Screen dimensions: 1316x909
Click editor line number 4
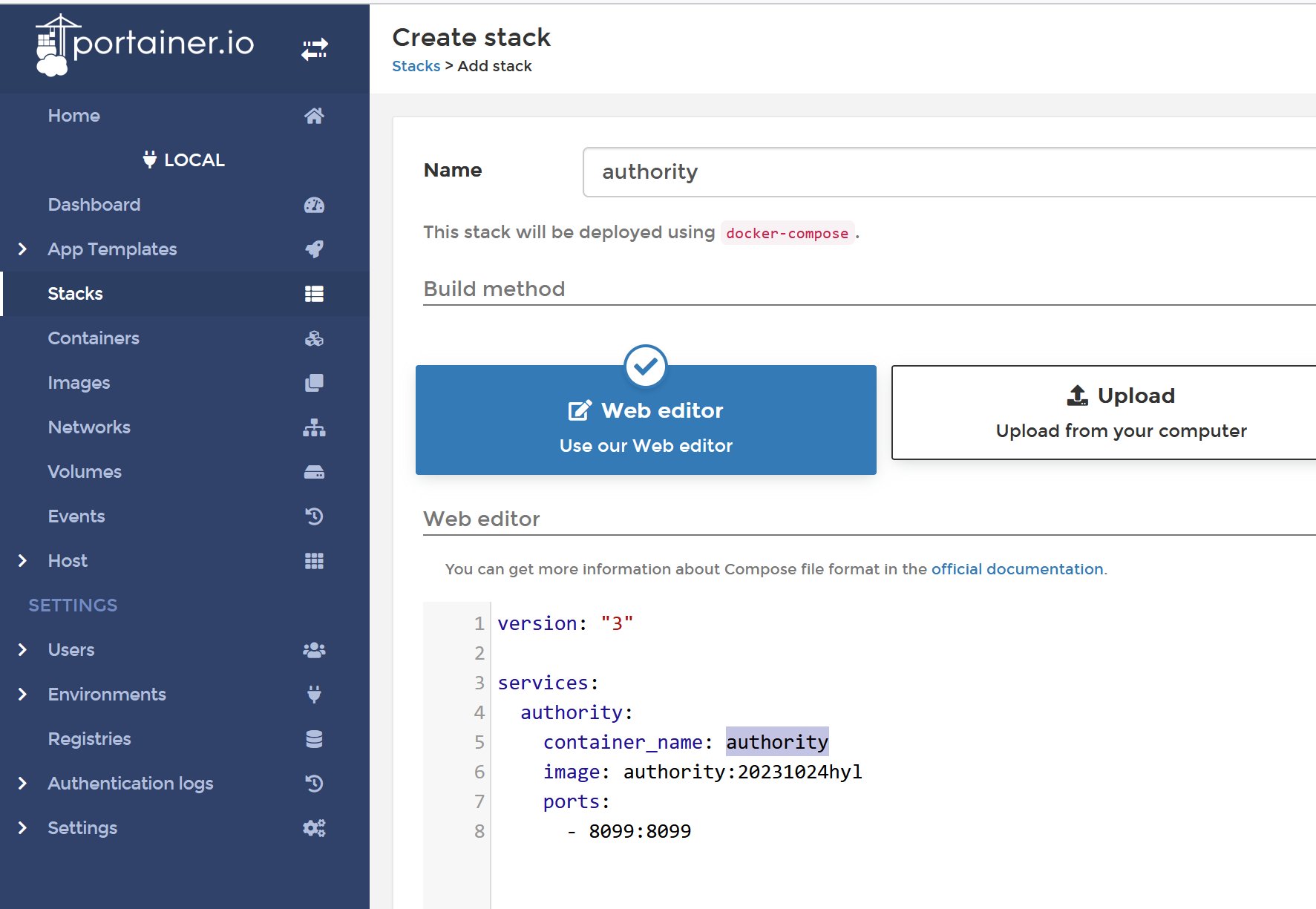pos(479,712)
